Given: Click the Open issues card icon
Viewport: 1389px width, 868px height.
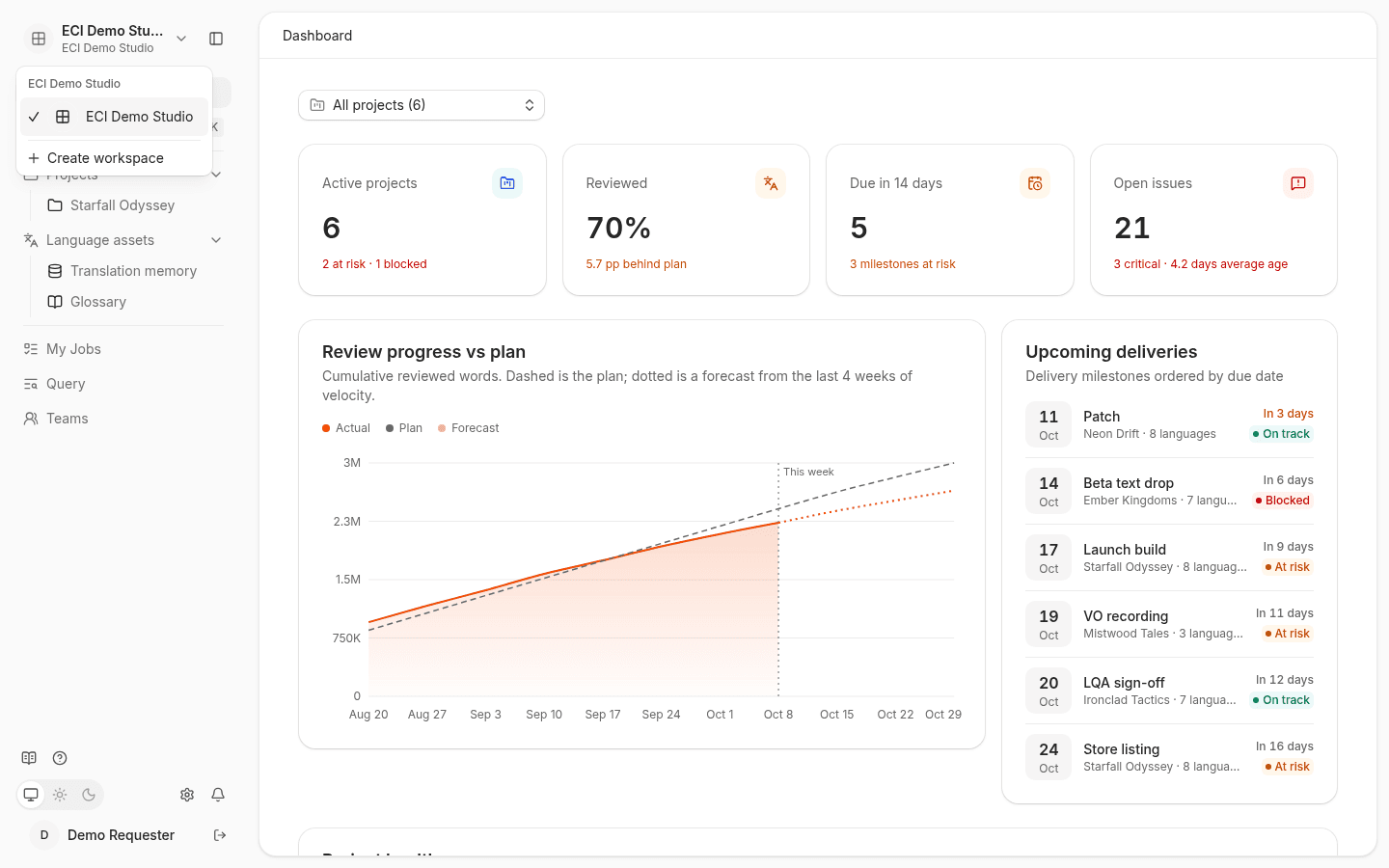Looking at the screenshot, I should click(1298, 183).
